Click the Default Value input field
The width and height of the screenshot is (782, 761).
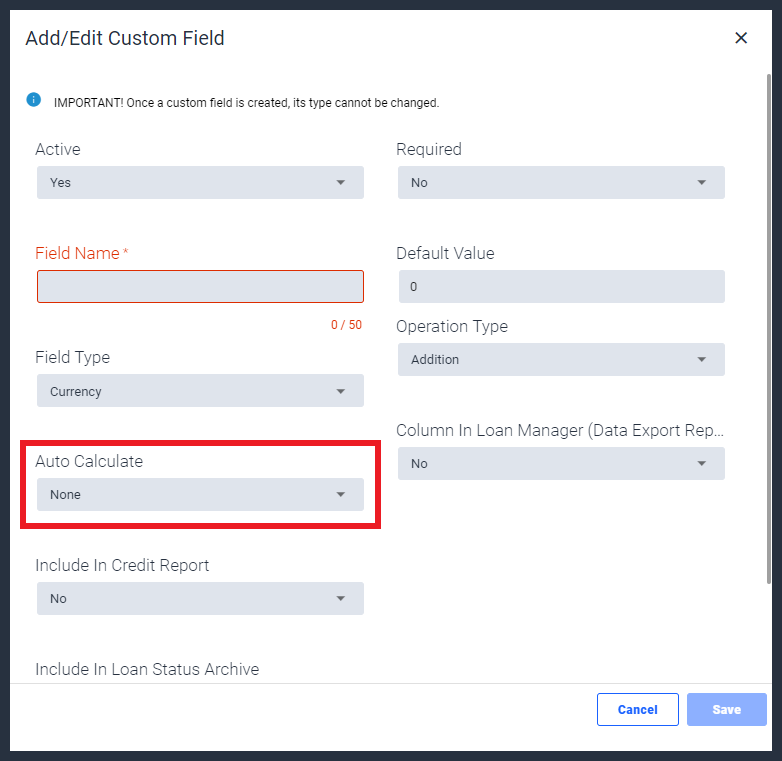pyautogui.click(x=561, y=287)
